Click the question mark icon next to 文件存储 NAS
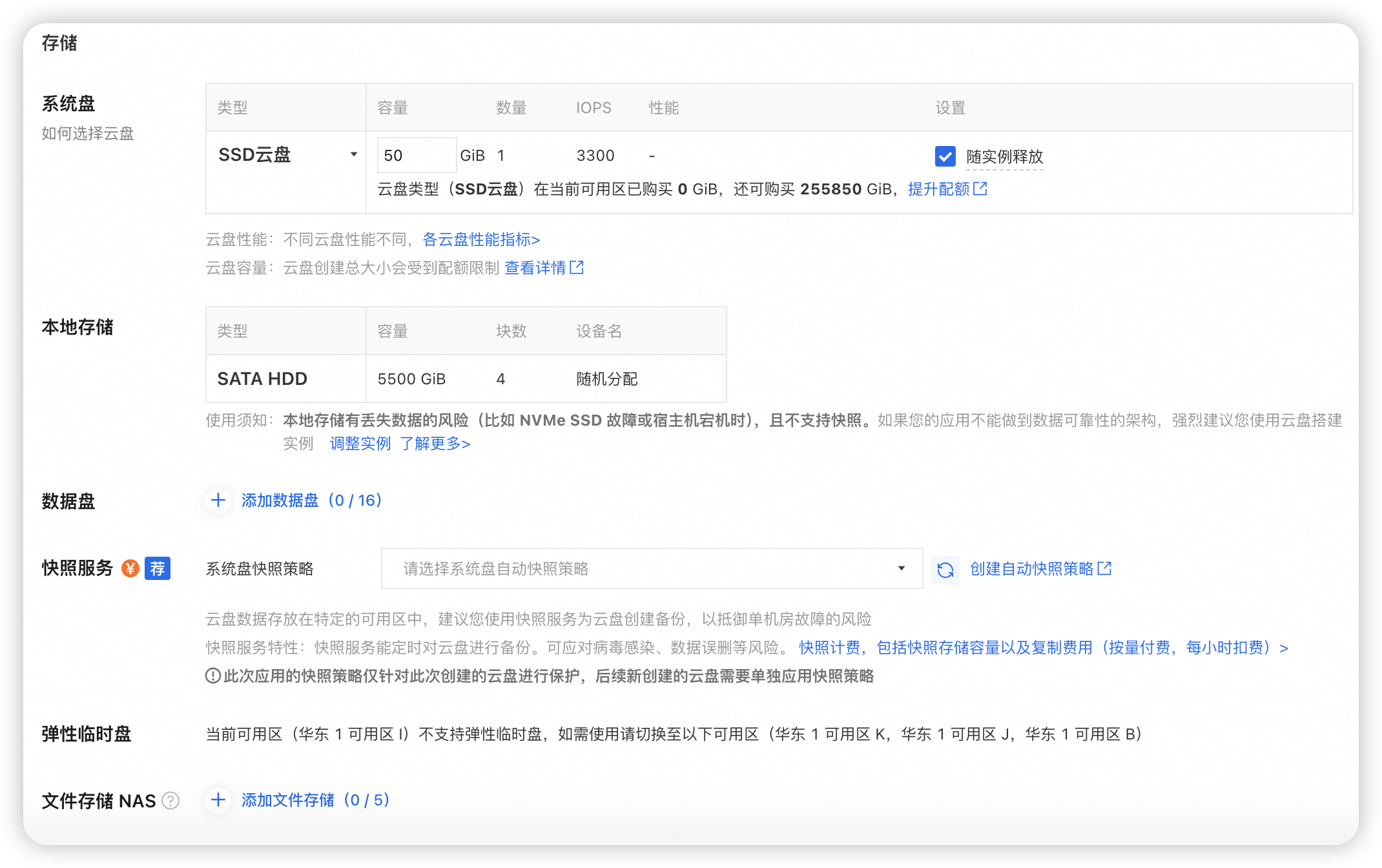 (170, 801)
